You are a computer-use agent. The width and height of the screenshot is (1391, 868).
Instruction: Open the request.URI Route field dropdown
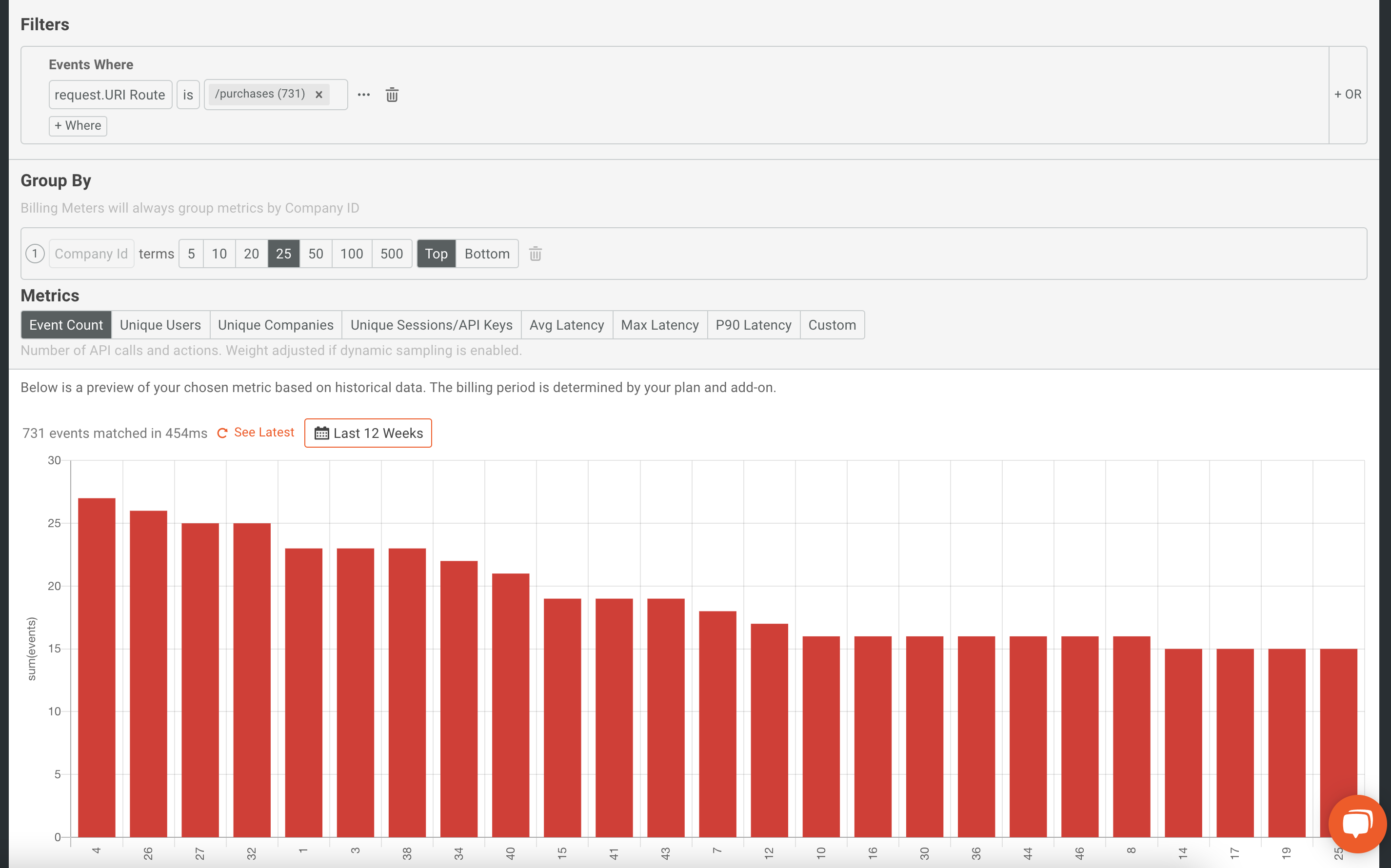pos(110,95)
